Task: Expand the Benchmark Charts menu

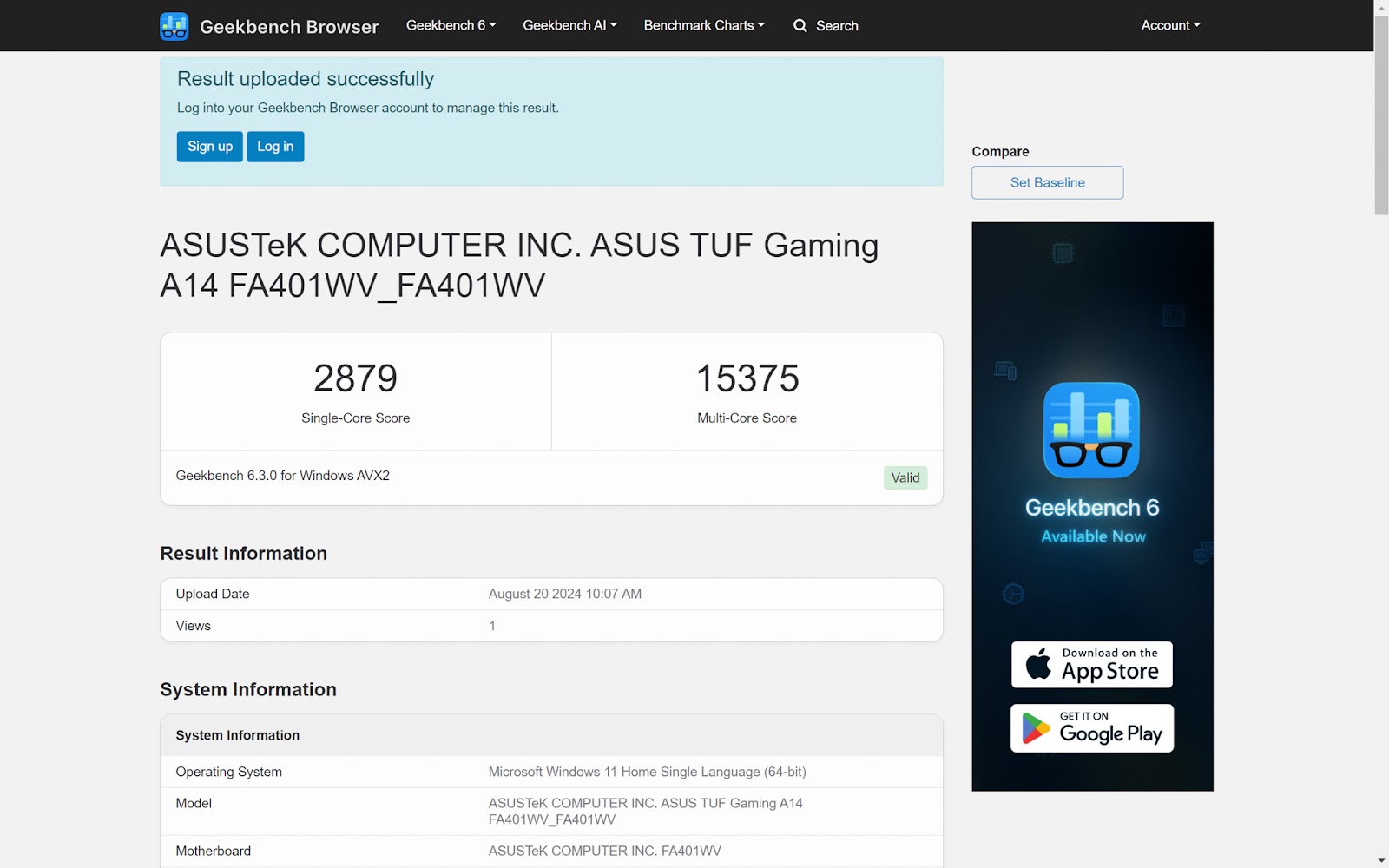Action: (x=704, y=25)
